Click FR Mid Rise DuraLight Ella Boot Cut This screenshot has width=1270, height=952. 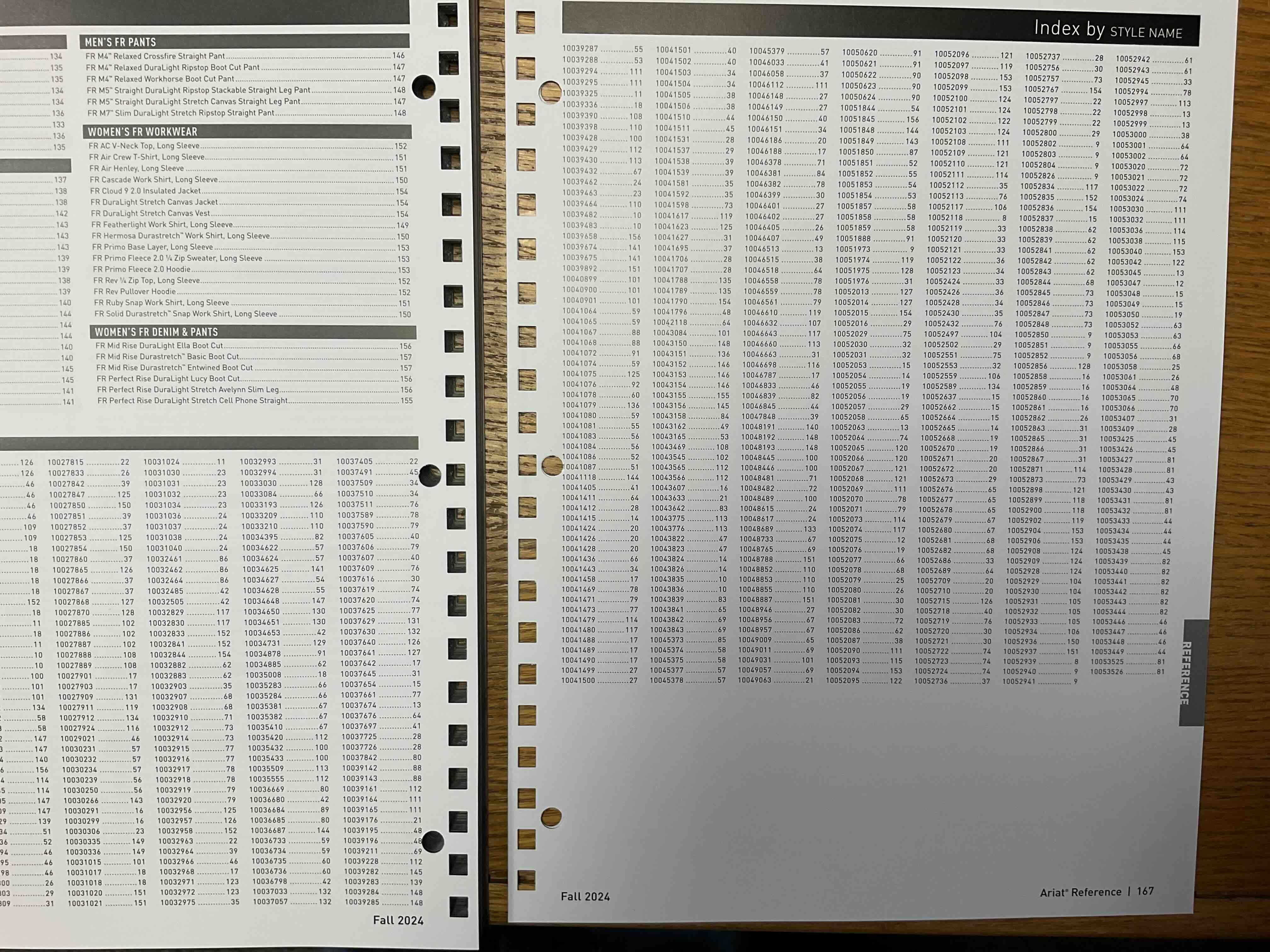tap(159, 345)
